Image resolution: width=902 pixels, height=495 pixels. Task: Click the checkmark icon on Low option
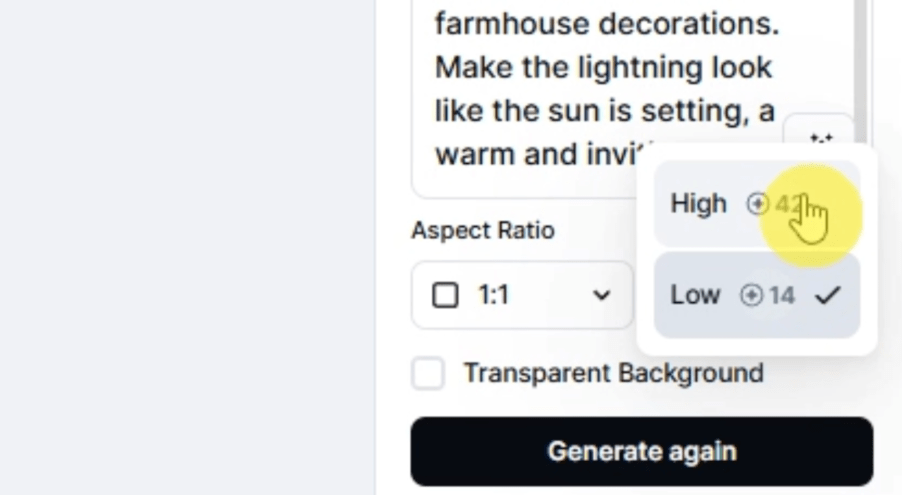click(x=827, y=295)
